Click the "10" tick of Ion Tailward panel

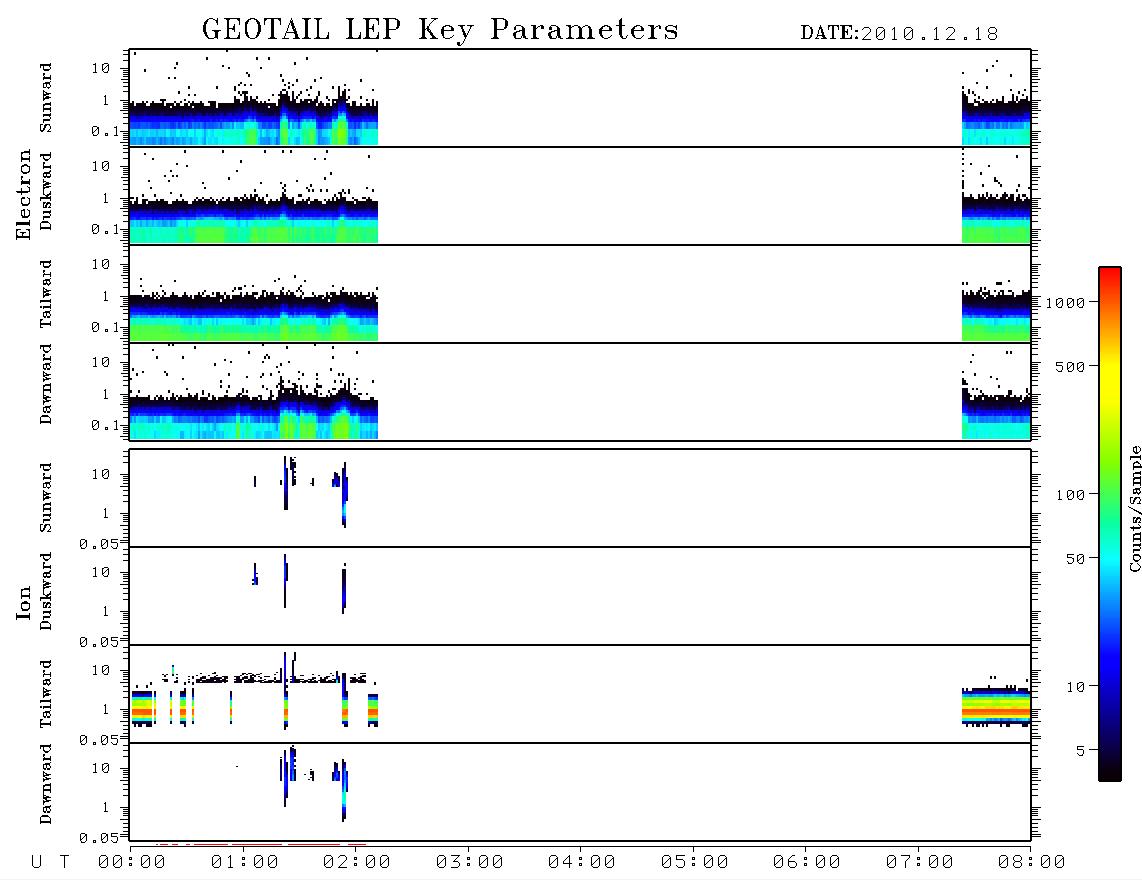pos(101,670)
